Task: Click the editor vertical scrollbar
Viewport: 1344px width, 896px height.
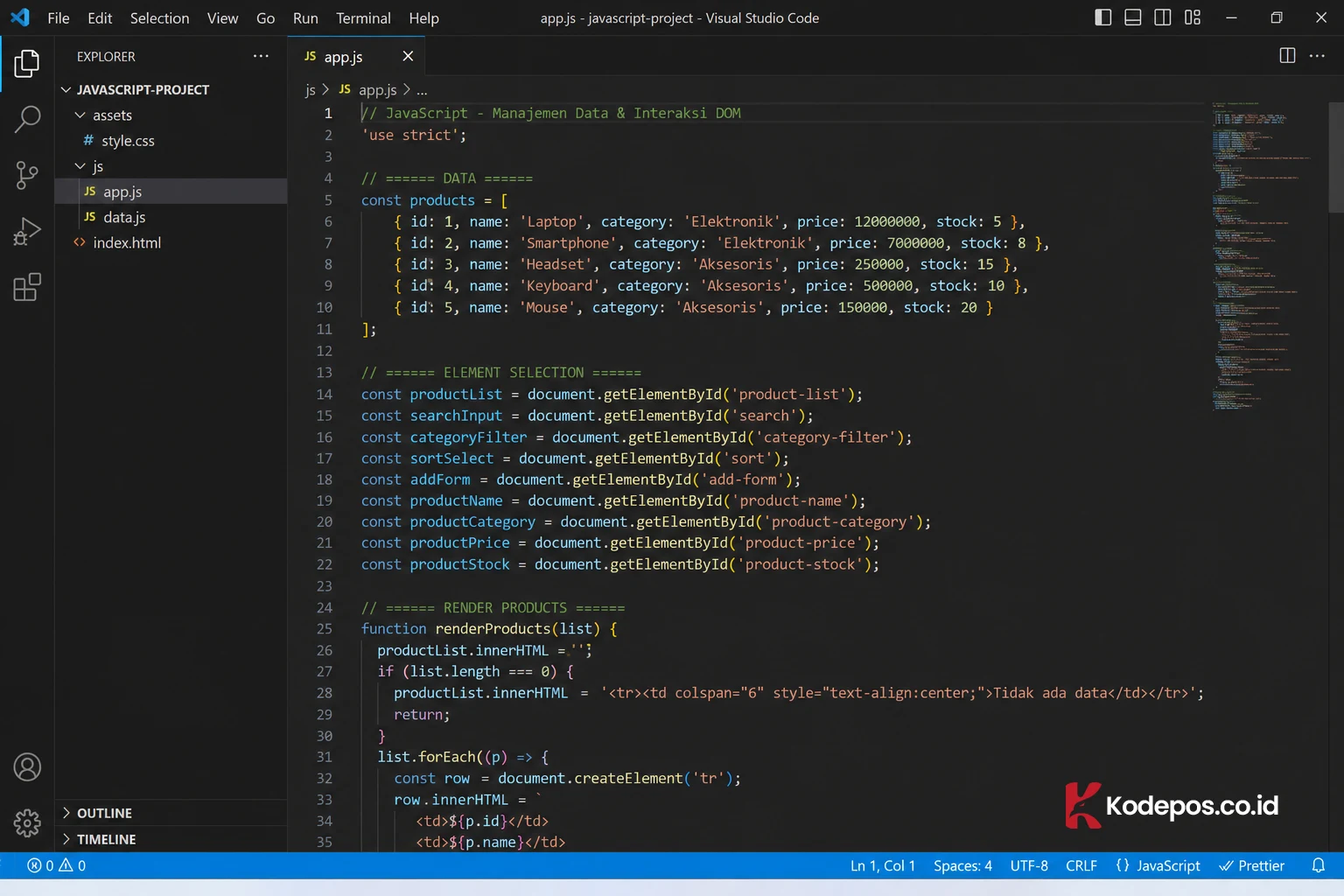Action: [x=1336, y=157]
